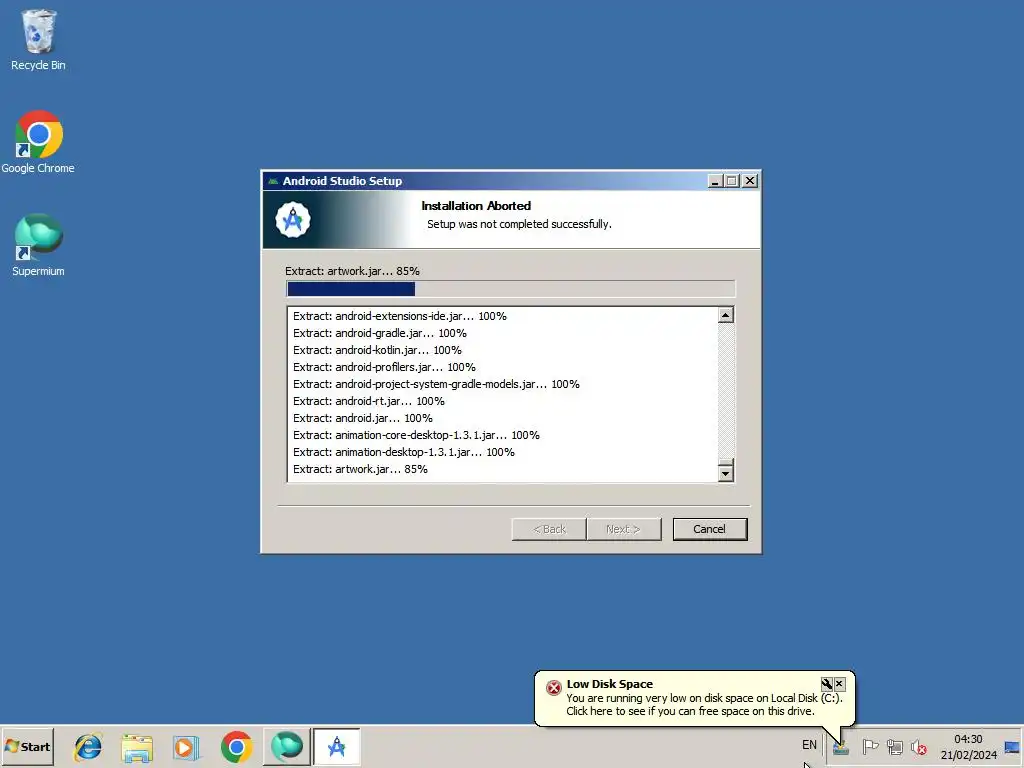1024x768 pixels.
Task: Cancel the Android Studio setup
Action: pos(710,529)
